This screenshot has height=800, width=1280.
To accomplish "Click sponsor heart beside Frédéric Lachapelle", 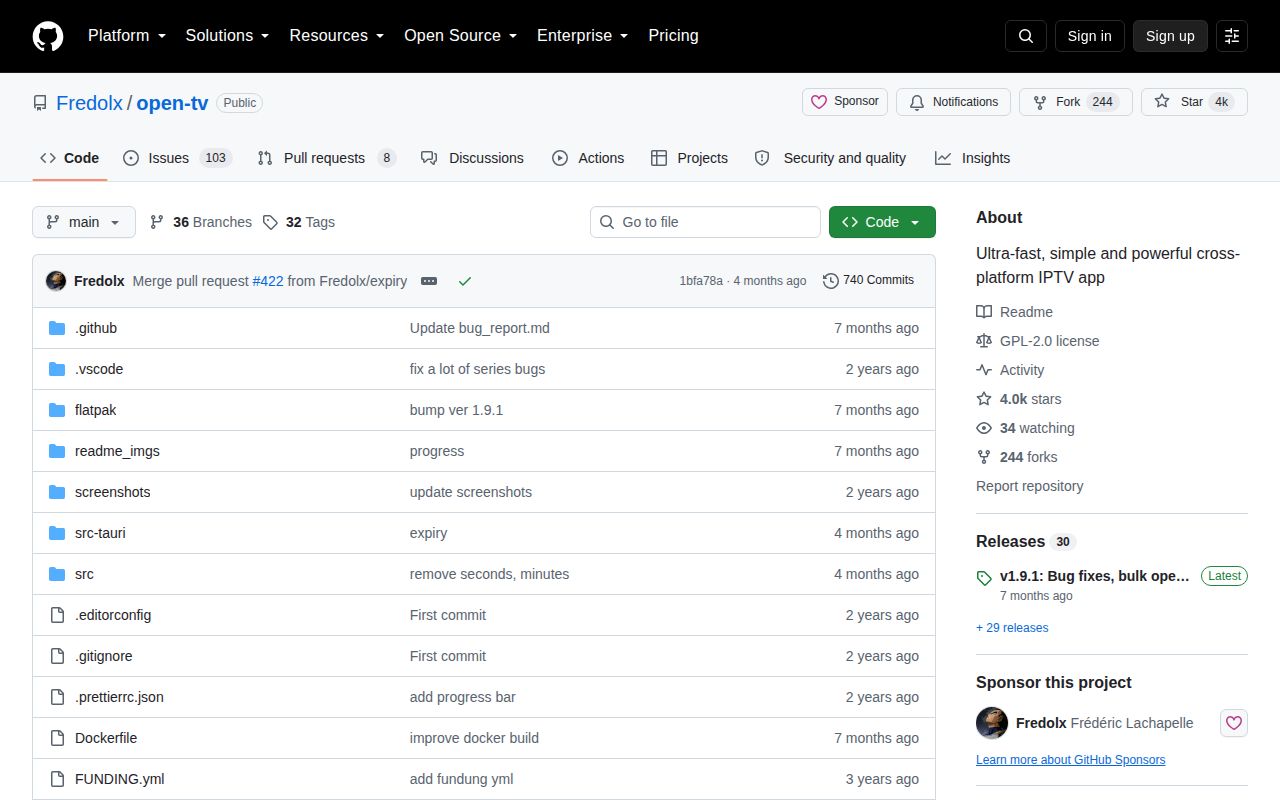I will (x=1234, y=723).
